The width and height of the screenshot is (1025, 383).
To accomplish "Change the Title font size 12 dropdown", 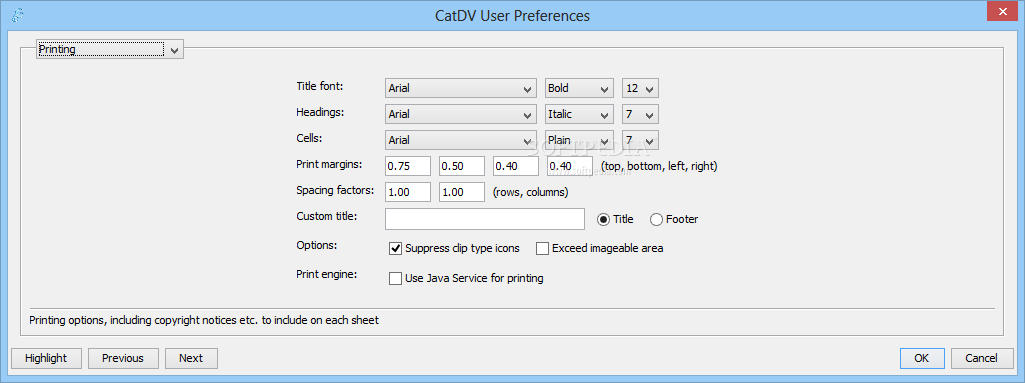I will coord(641,88).
